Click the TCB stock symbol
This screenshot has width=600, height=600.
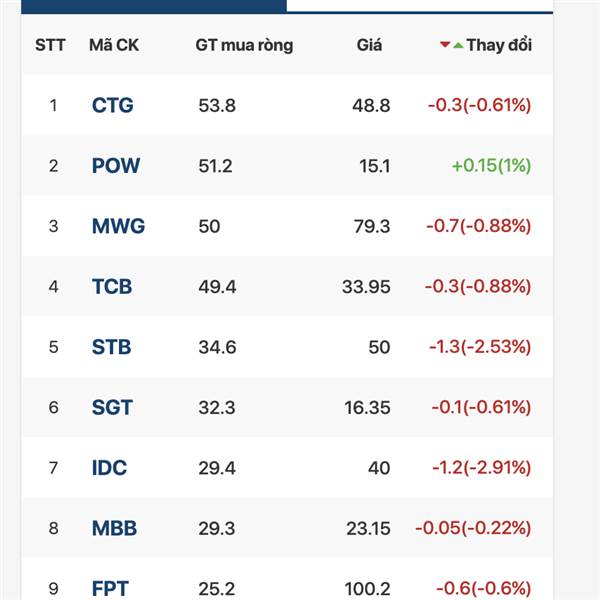pyautogui.click(x=112, y=287)
